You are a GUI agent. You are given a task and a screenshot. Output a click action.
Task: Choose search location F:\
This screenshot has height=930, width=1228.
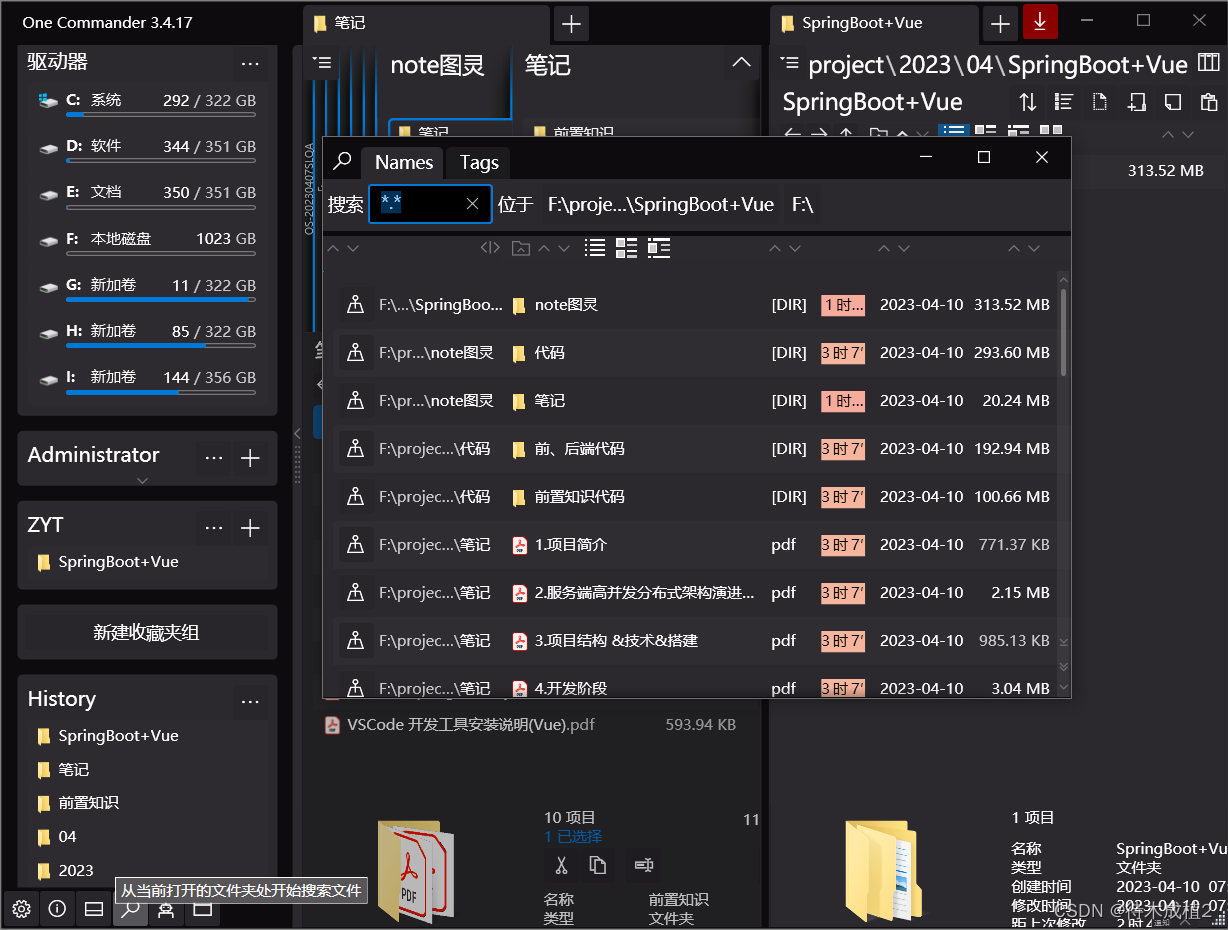tap(803, 204)
